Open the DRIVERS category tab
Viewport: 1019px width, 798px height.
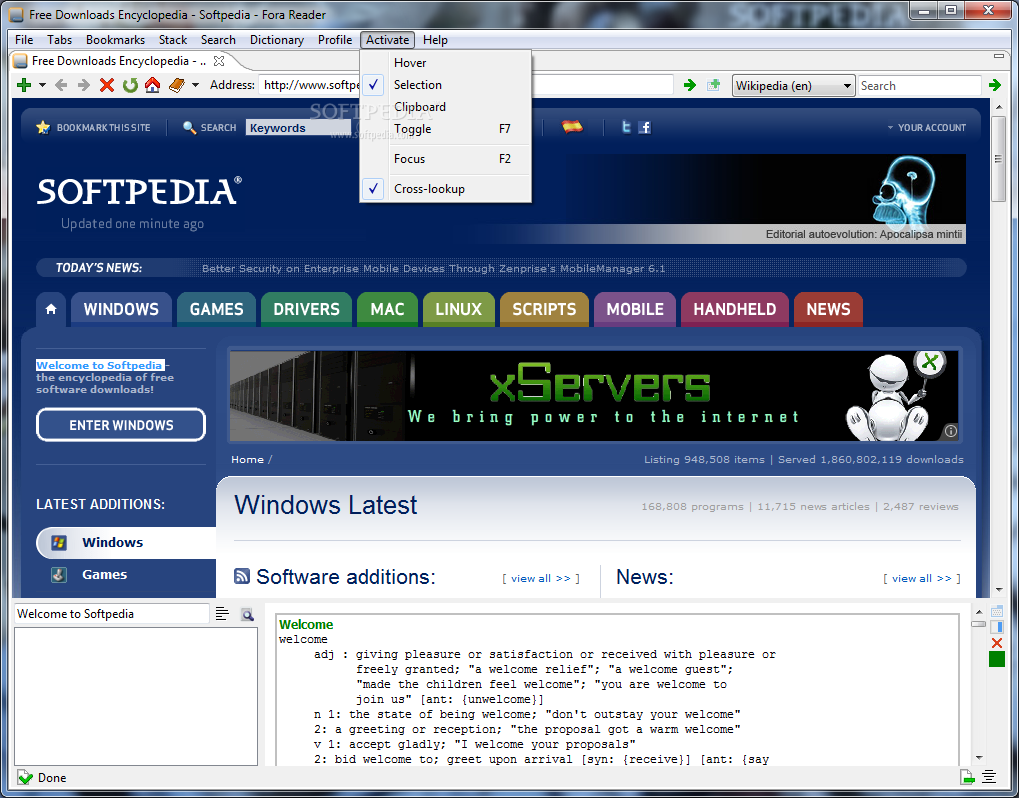[306, 309]
